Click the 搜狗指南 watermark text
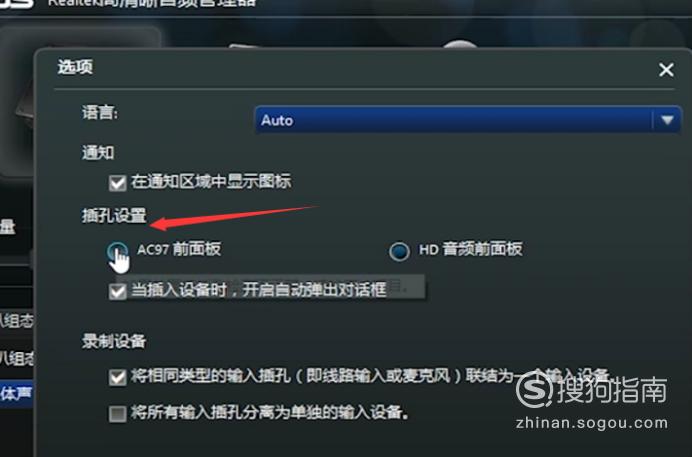Image resolution: width=692 pixels, height=457 pixels. click(612, 390)
